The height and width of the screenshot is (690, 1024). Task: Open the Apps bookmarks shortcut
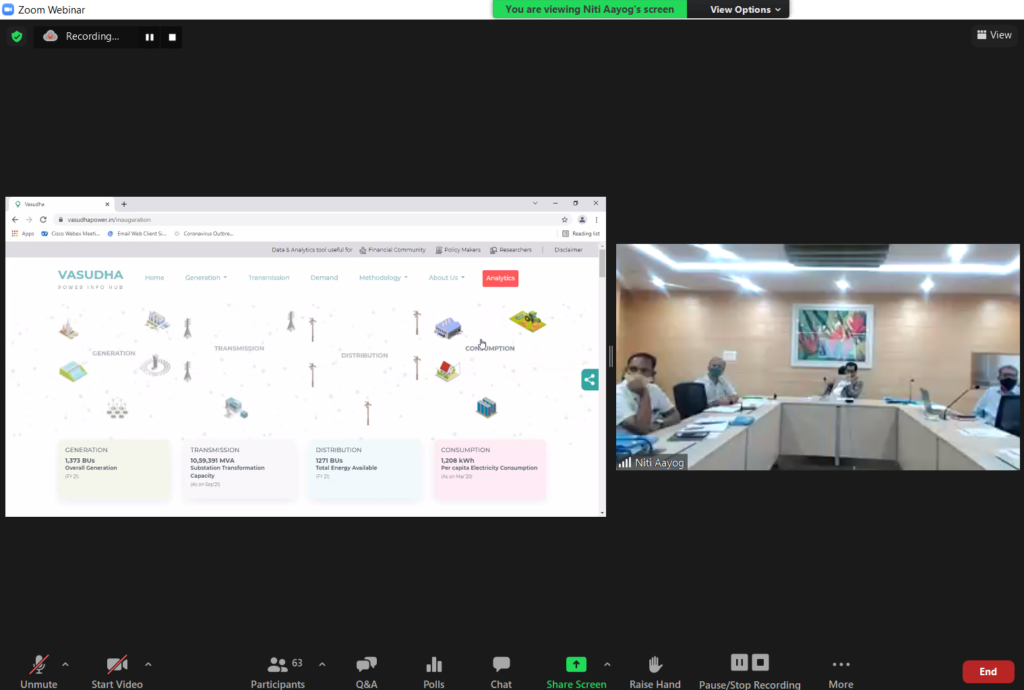coord(23,234)
